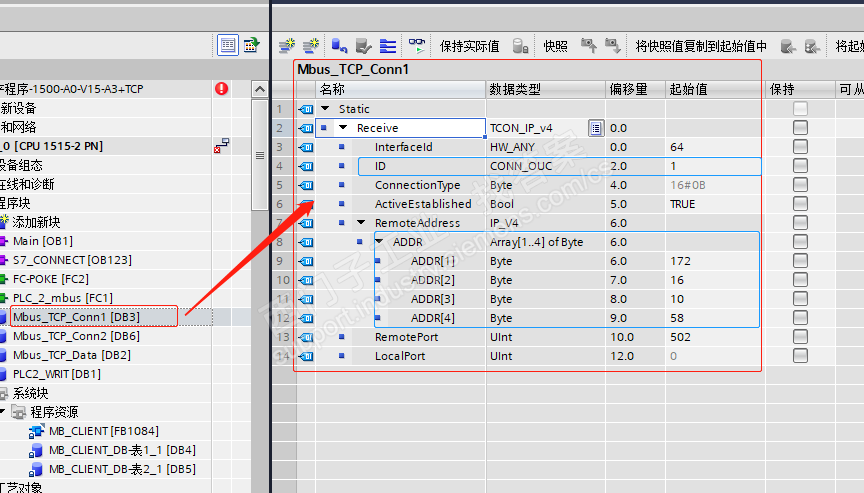Collapse the RemoteAddress structure
The height and width of the screenshot is (493, 864).
[361, 223]
